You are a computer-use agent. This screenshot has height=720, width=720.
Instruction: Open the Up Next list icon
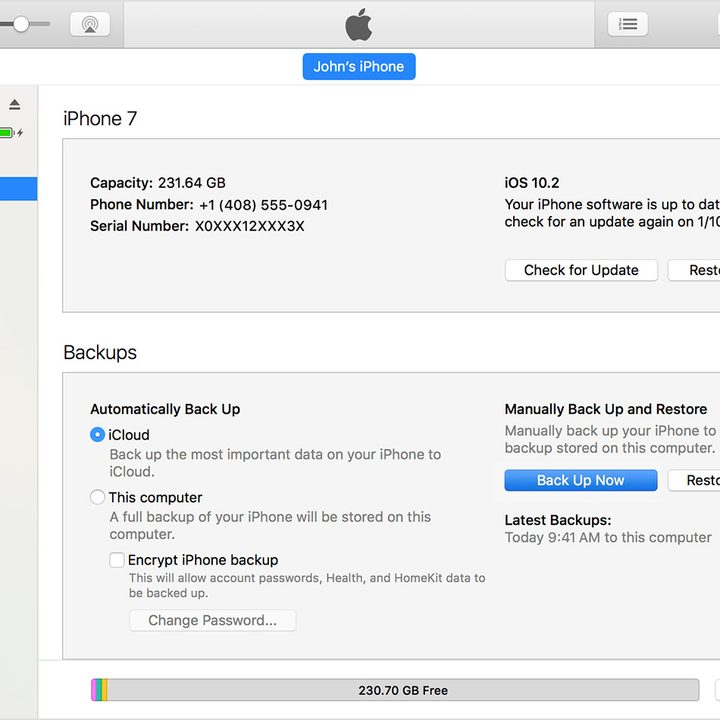pos(628,24)
